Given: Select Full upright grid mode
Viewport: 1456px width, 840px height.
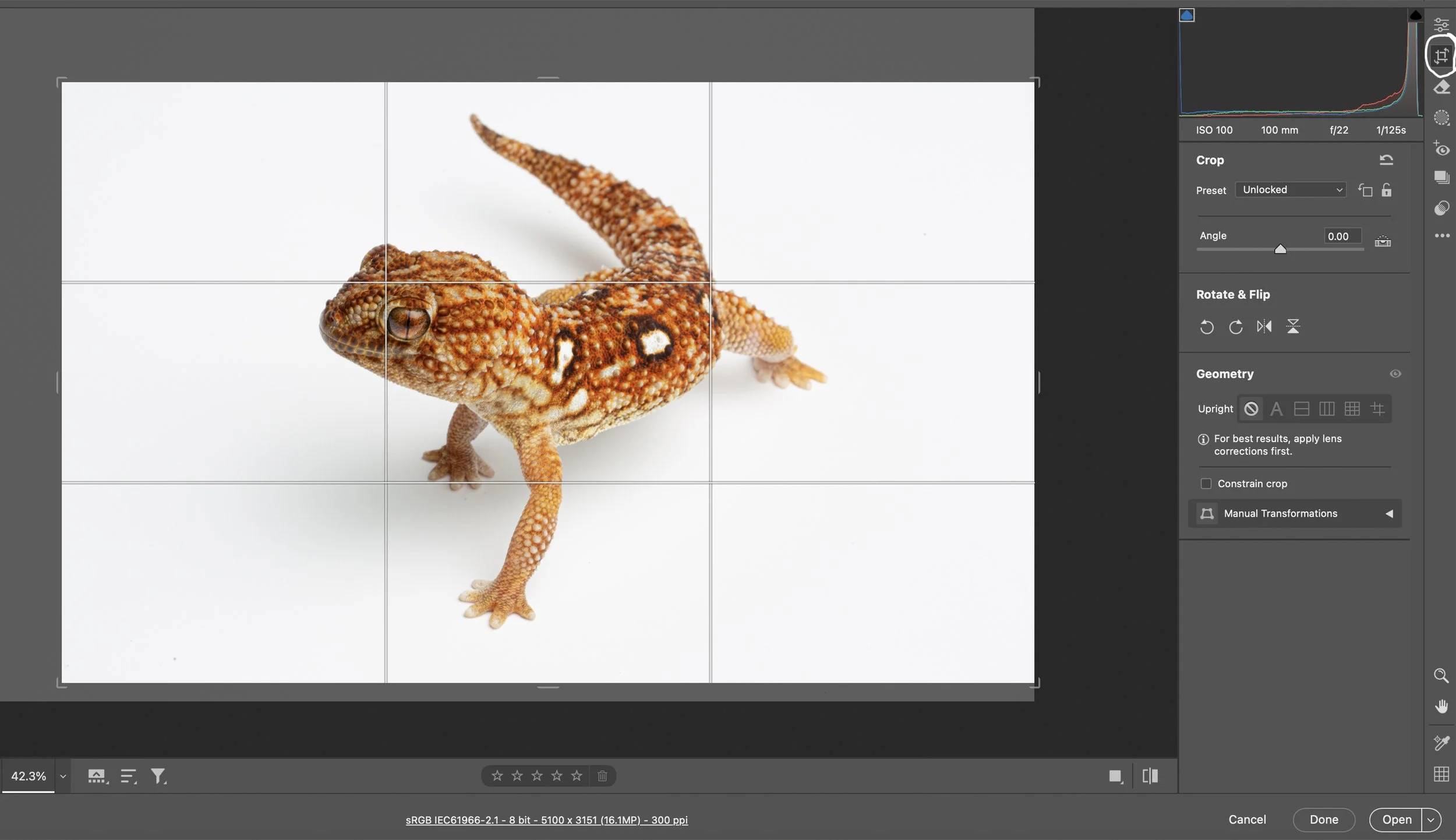Looking at the screenshot, I should pyautogui.click(x=1352, y=409).
